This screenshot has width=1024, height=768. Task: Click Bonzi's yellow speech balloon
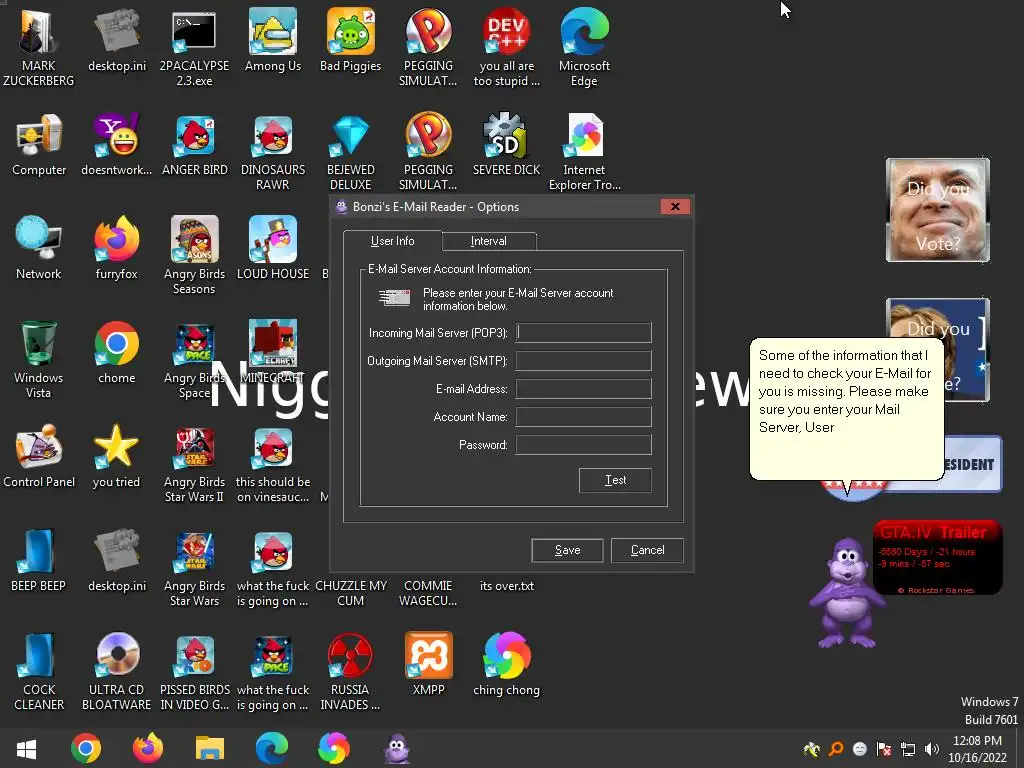(847, 409)
